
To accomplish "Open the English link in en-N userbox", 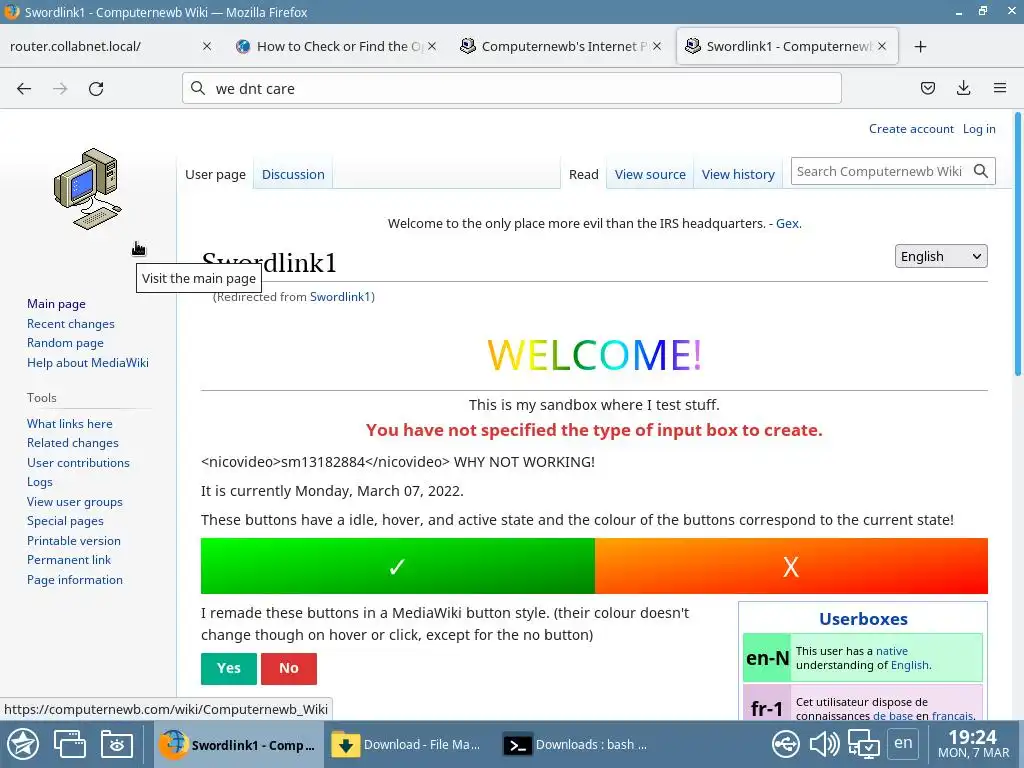I will pyautogui.click(x=910, y=665).
